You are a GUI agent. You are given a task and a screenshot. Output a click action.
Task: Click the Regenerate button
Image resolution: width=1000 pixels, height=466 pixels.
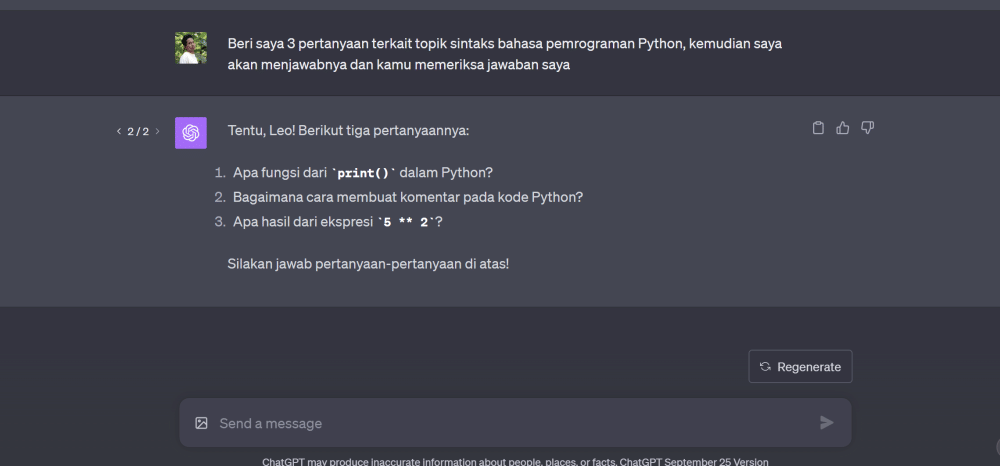coord(800,367)
